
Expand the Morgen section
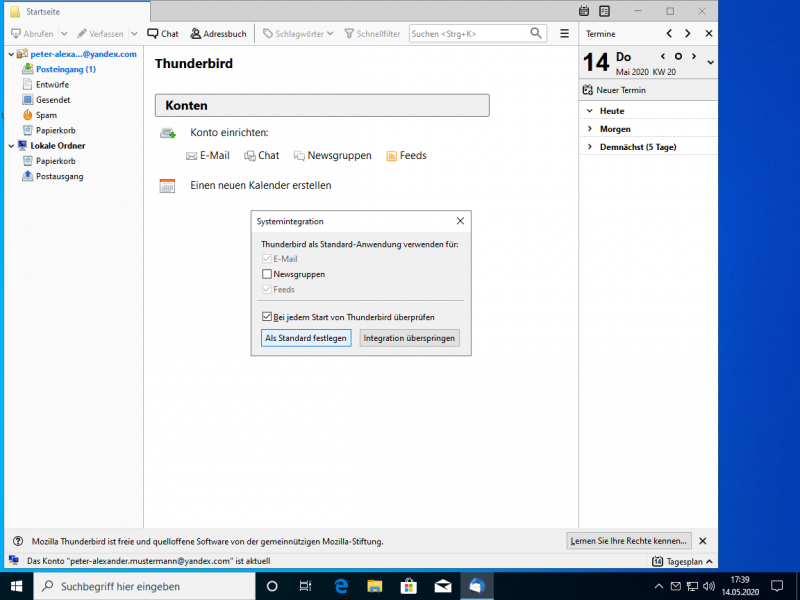(590, 129)
